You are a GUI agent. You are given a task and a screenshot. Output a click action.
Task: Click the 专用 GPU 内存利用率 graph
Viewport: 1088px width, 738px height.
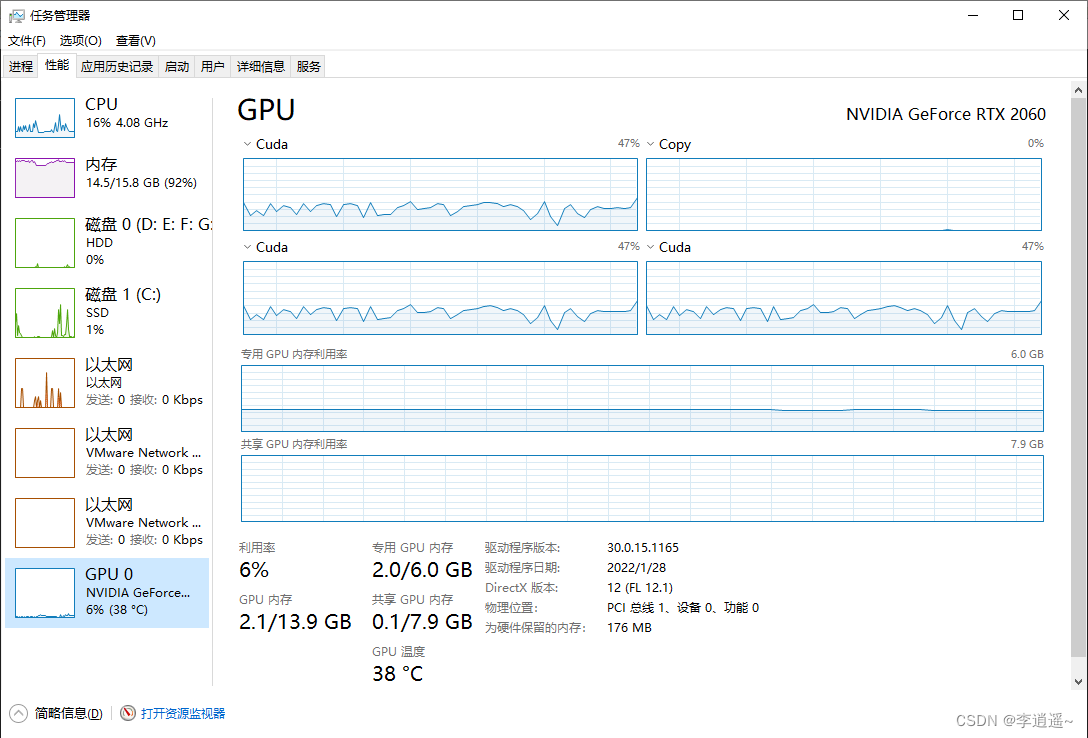tap(642, 398)
